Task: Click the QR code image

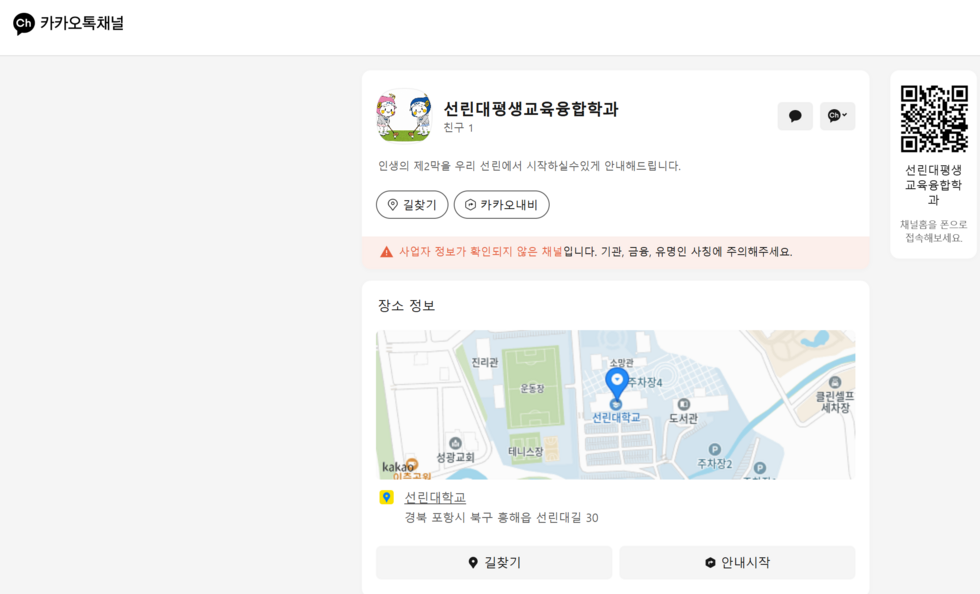Action: click(x=934, y=119)
